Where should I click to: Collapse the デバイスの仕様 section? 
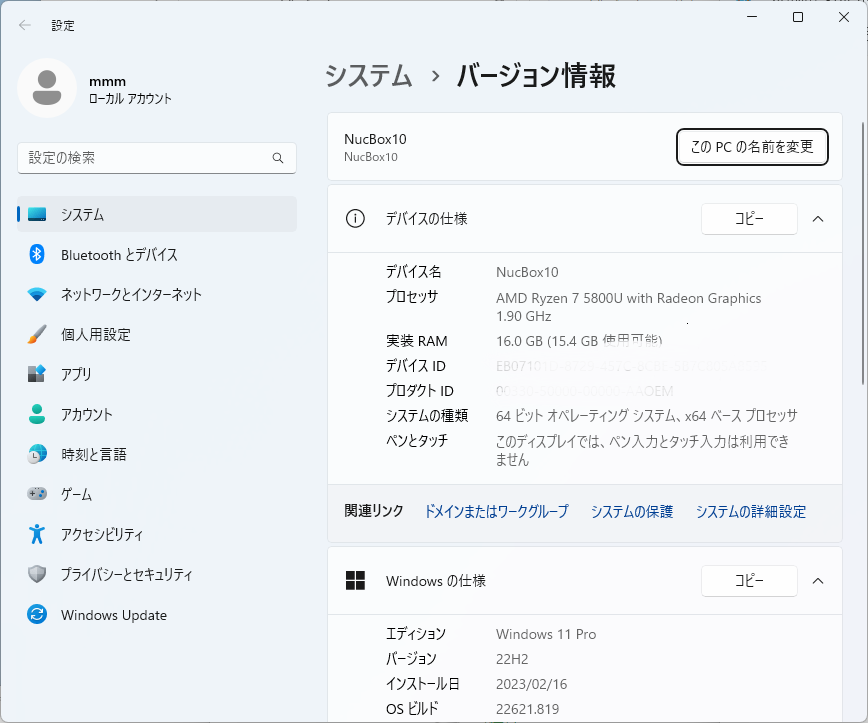(818, 219)
